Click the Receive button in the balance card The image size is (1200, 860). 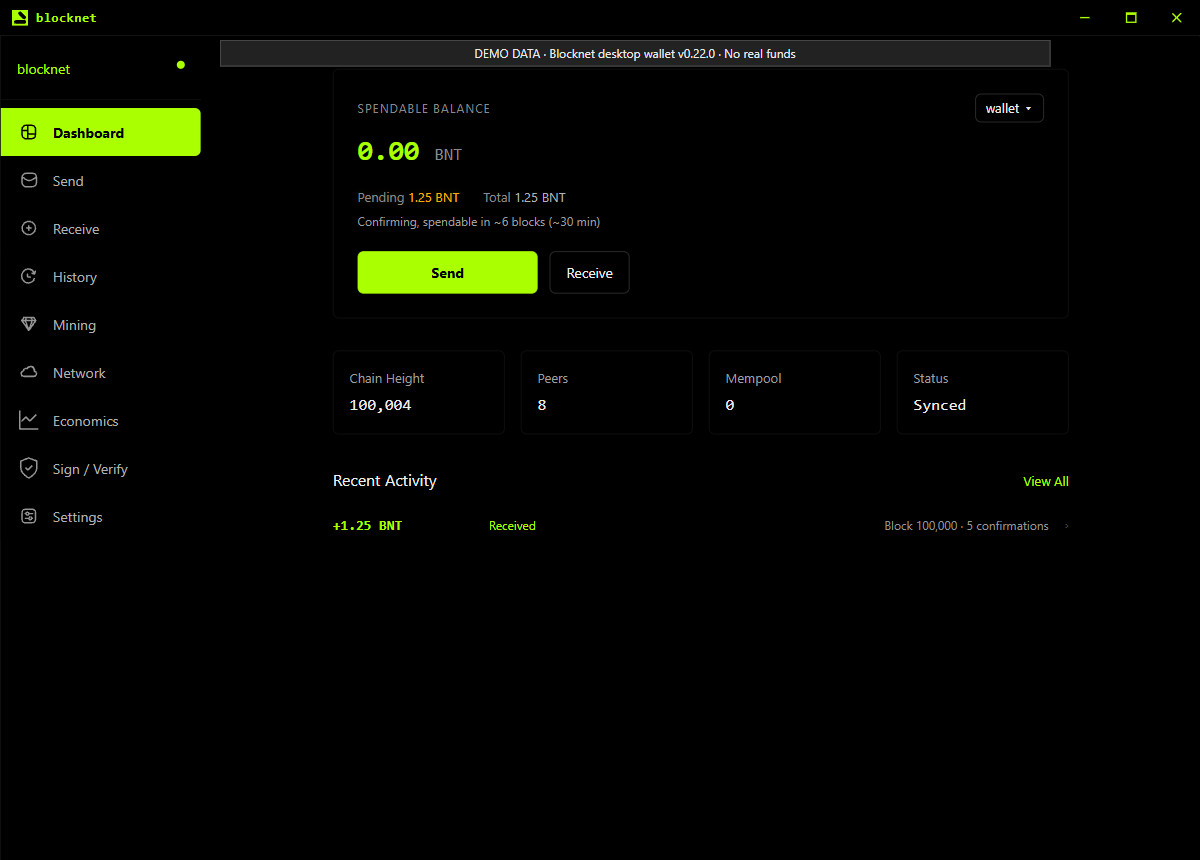point(589,272)
